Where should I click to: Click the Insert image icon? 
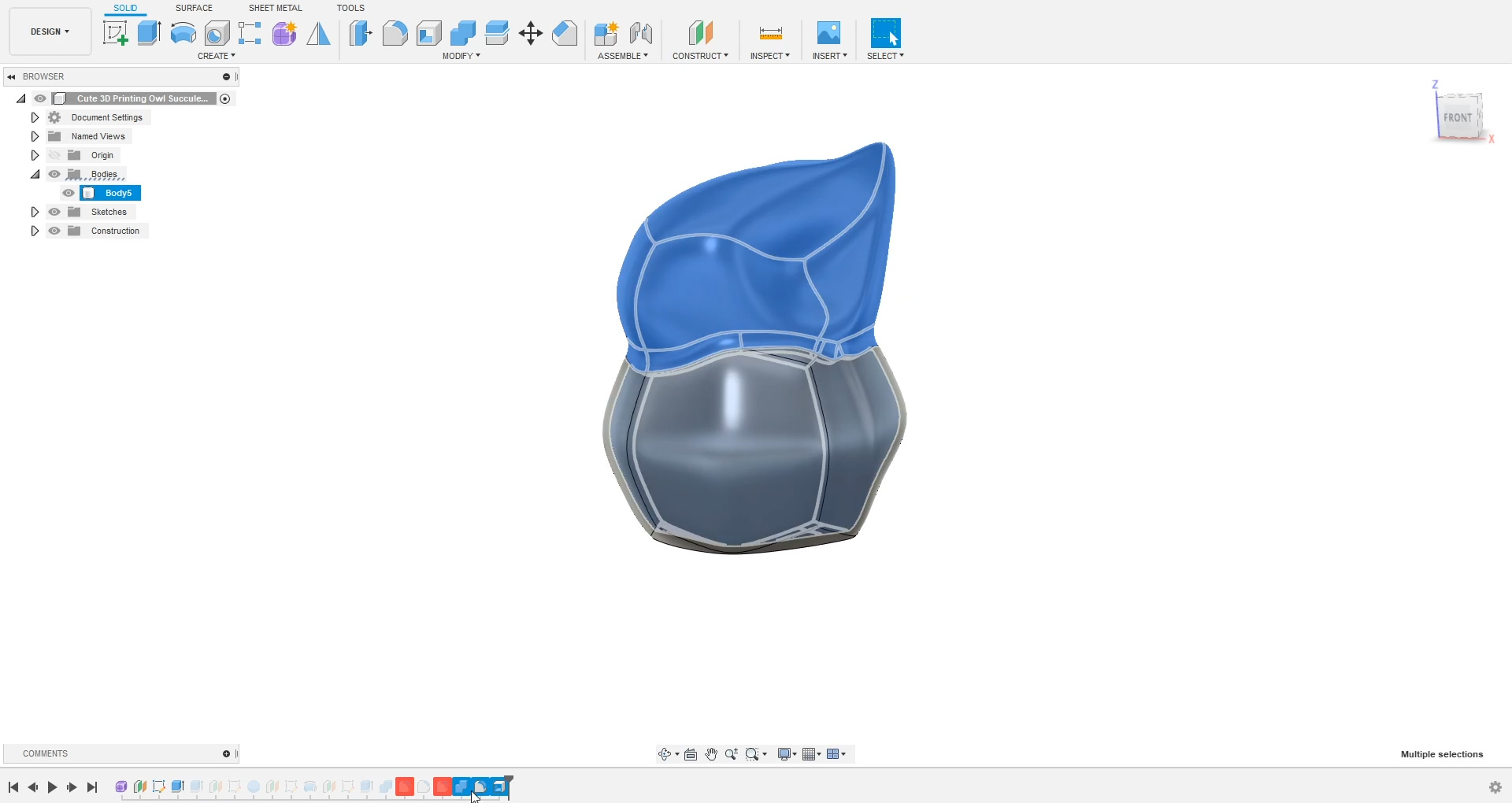828,33
